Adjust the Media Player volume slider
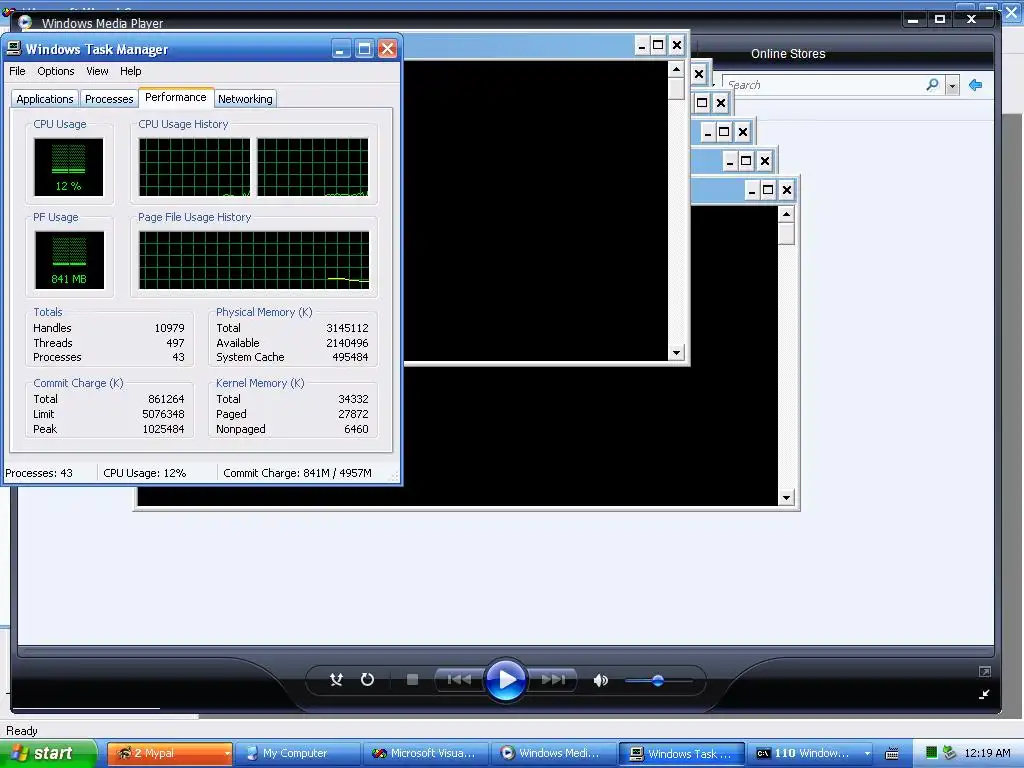Image resolution: width=1024 pixels, height=768 pixels. click(658, 680)
